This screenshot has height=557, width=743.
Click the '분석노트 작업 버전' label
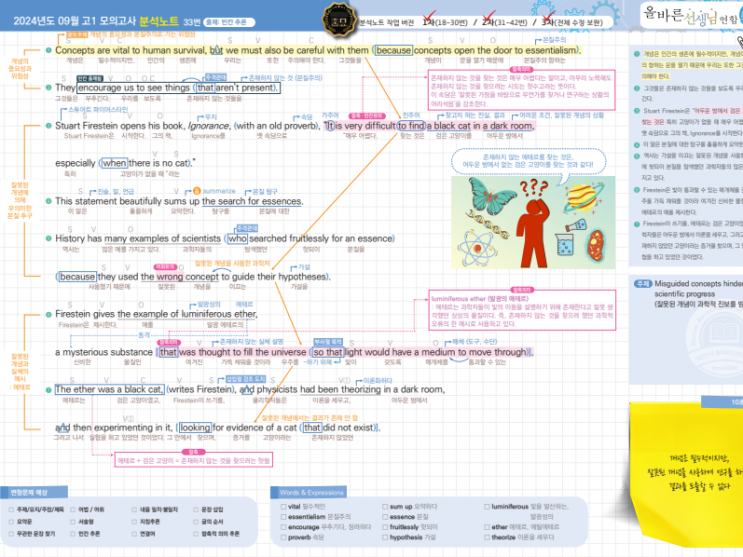[x=387, y=22]
